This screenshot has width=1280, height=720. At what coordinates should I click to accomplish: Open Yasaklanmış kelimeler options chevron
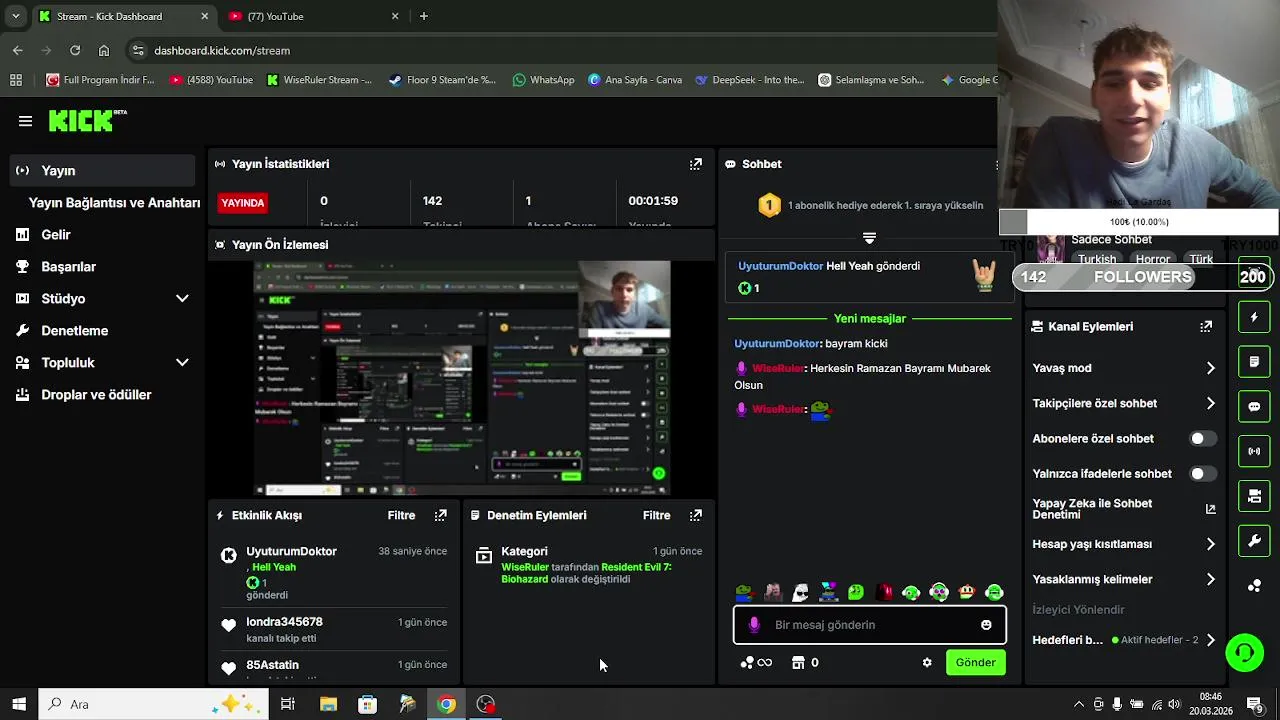[x=1210, y=579]
